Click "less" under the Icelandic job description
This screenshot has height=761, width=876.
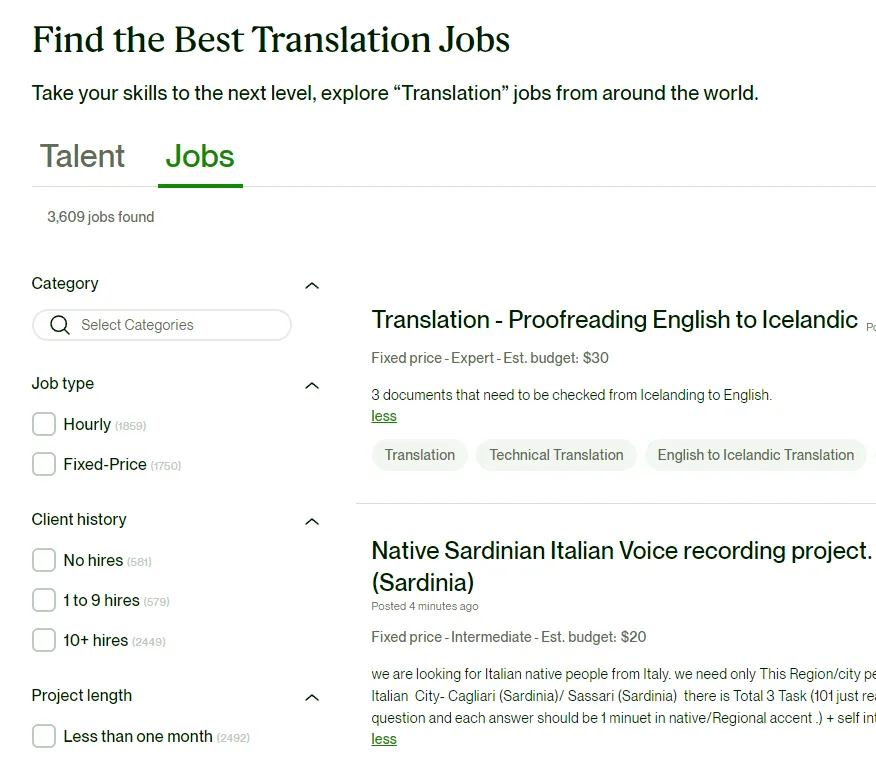[x=383, y=416]
